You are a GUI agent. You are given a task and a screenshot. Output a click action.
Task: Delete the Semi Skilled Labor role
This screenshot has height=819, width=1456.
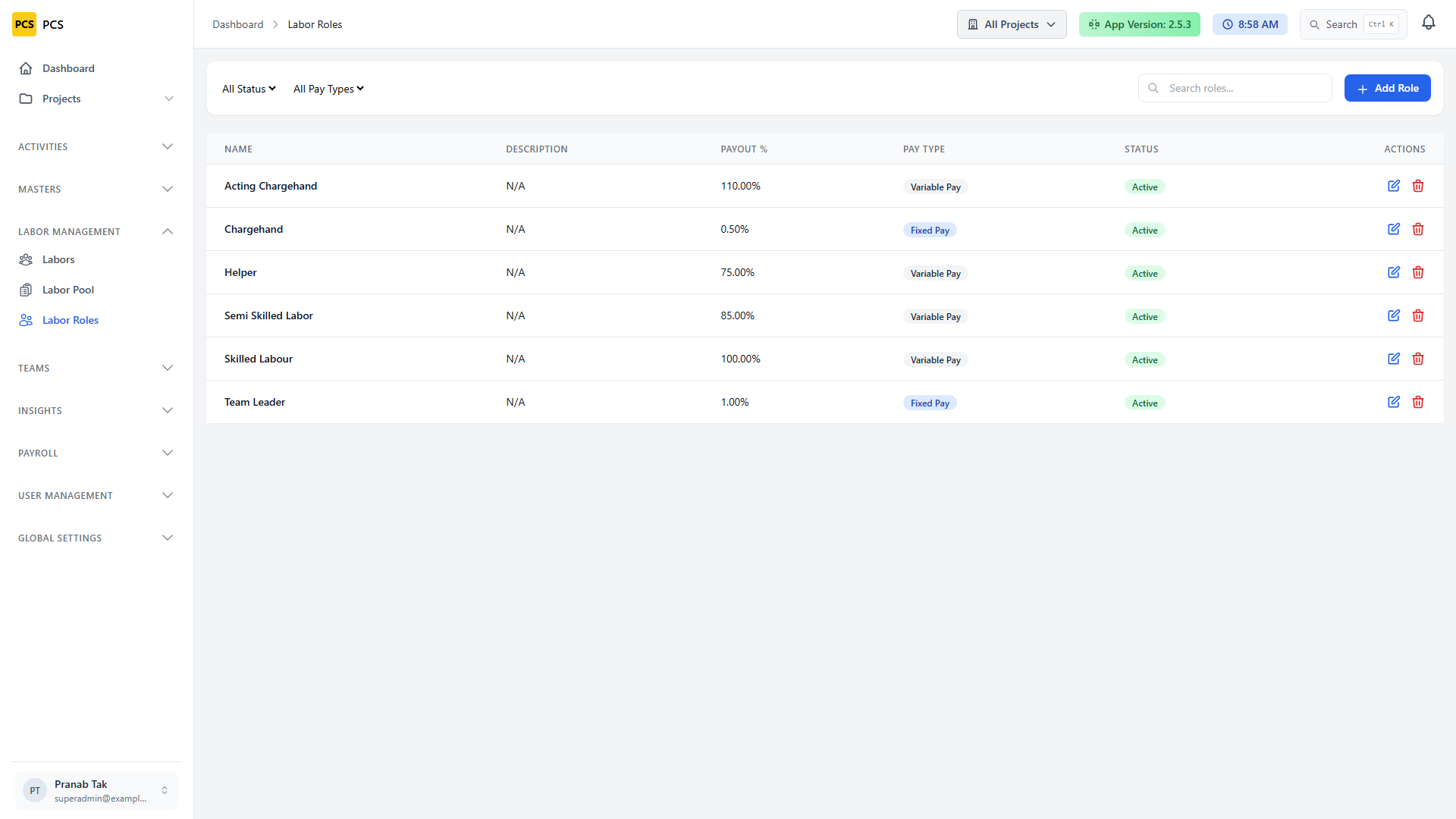click(x=1418, y=315)
